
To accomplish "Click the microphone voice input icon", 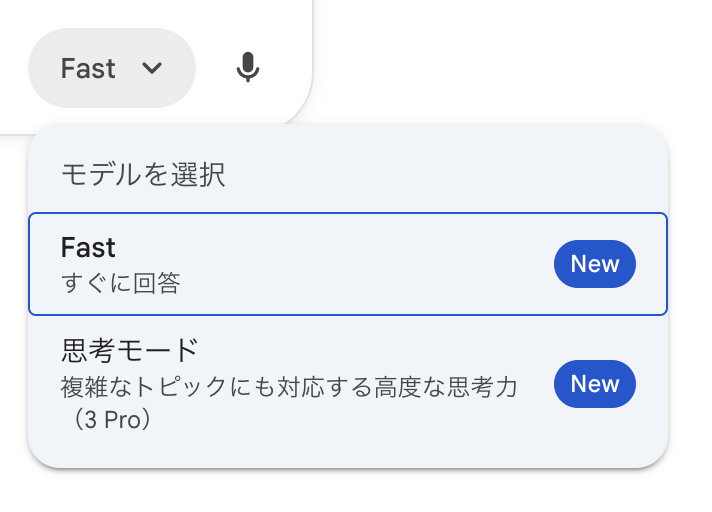I will (x=248, y=68).
